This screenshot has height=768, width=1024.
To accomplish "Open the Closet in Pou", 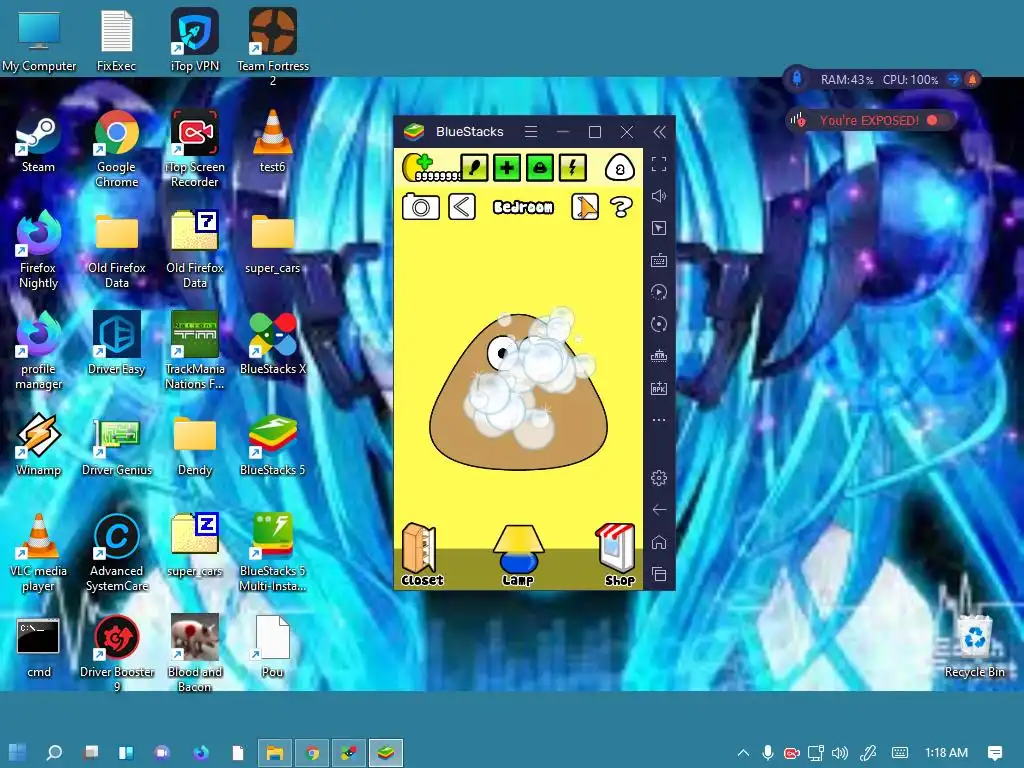I will 421,555.
